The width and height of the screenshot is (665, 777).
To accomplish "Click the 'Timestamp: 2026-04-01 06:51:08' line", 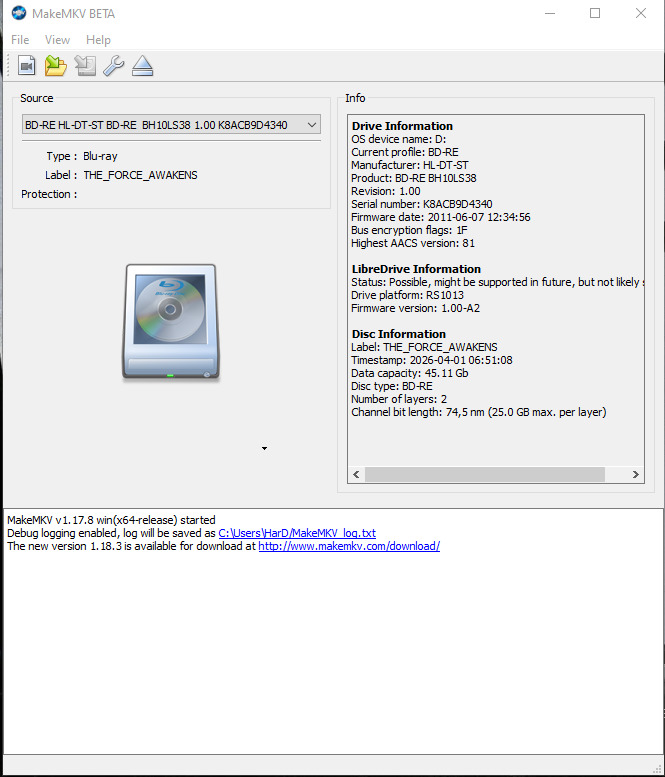I will tap(432, 360).
